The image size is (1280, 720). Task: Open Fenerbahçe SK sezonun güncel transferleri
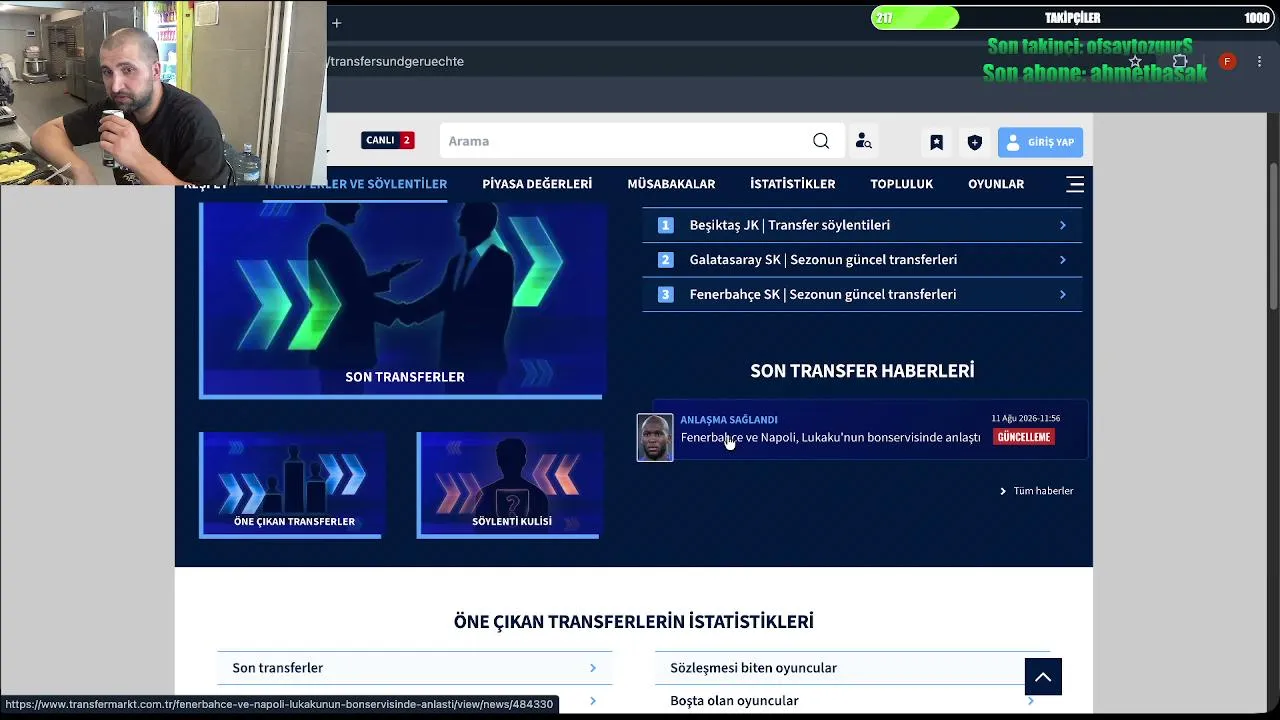(x=823, y=294)
